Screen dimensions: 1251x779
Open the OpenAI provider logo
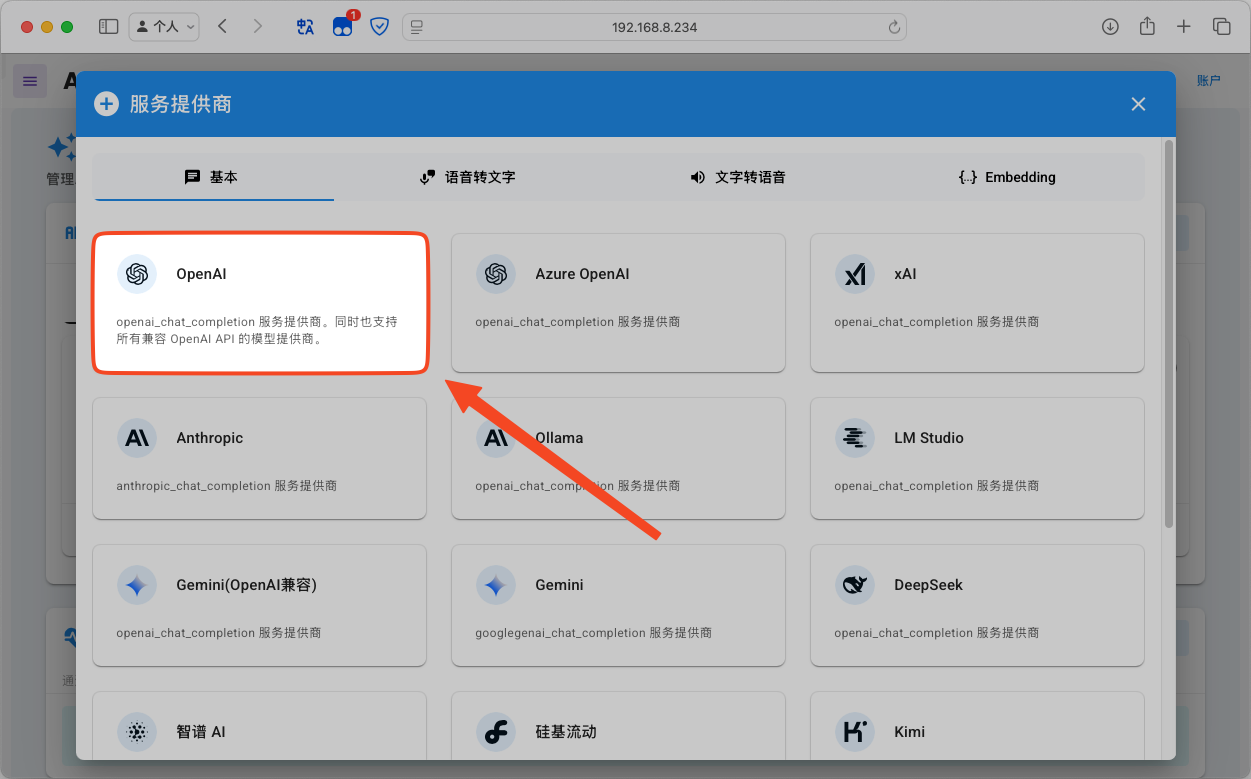pyautogui.click(x=137, y=274)
